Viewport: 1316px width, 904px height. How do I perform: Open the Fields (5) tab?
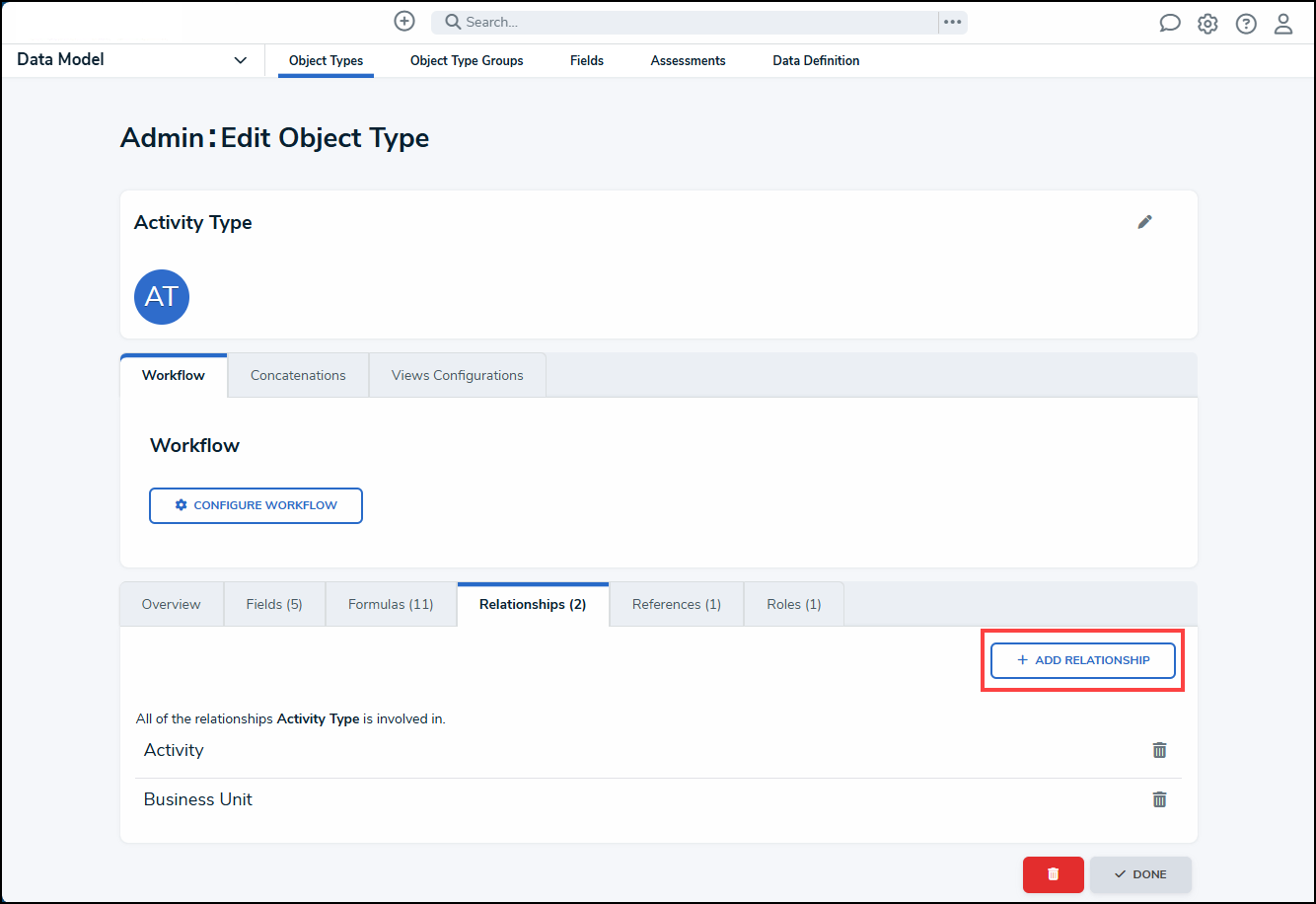coord(274,604)
